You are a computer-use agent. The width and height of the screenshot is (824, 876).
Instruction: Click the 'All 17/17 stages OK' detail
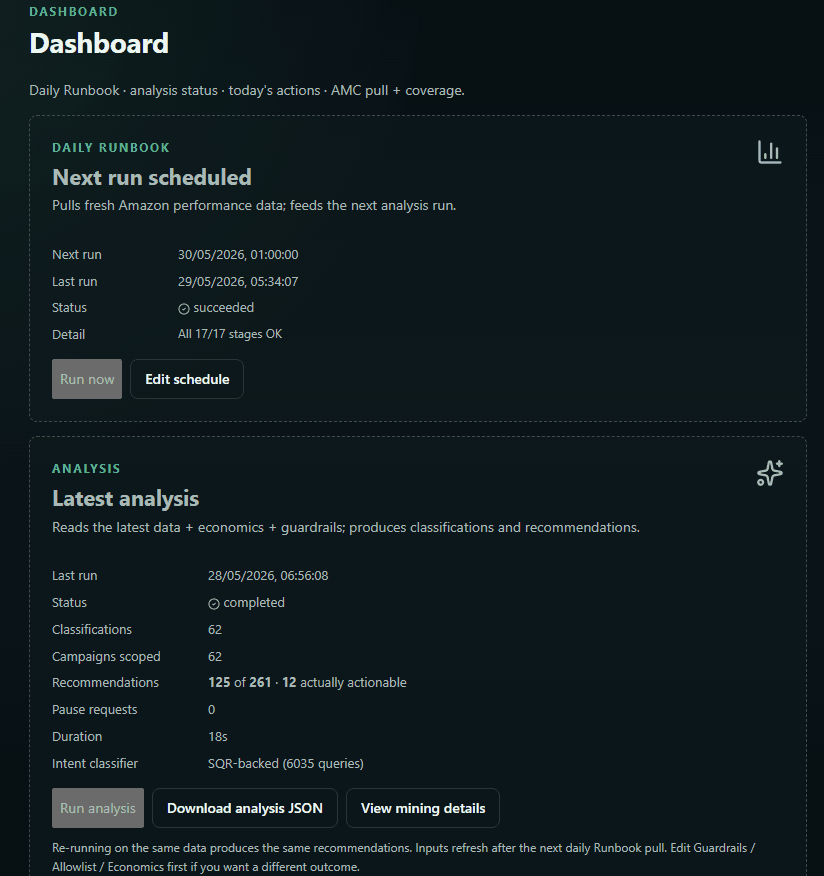(x=230, y=334)
